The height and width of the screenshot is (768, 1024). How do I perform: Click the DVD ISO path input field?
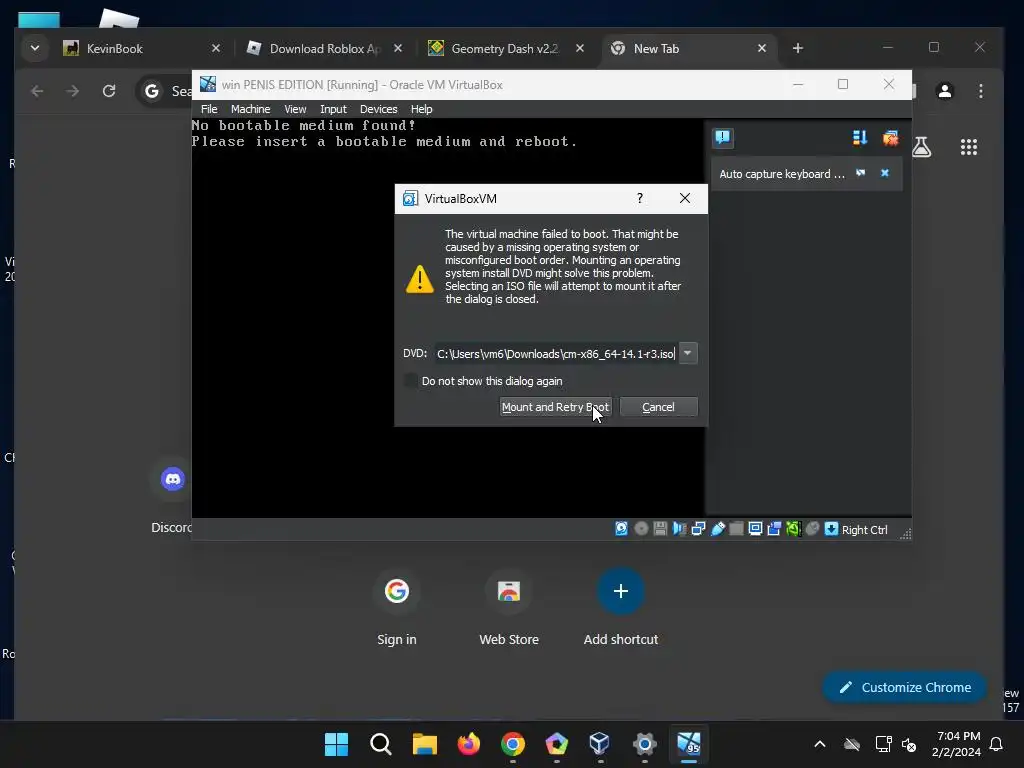click(x=556, y=353)
